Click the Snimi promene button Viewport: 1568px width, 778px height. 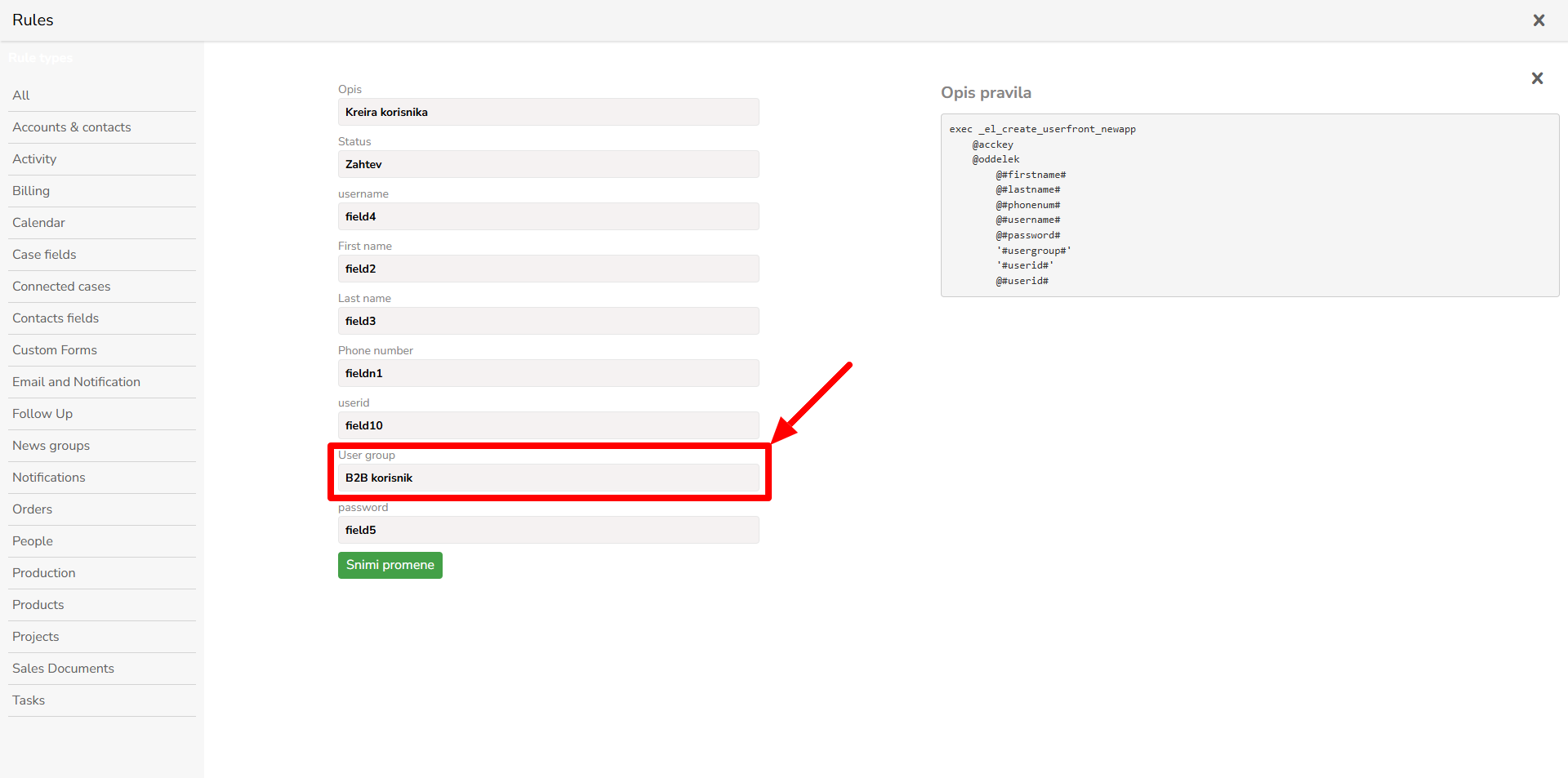point(390,565)
